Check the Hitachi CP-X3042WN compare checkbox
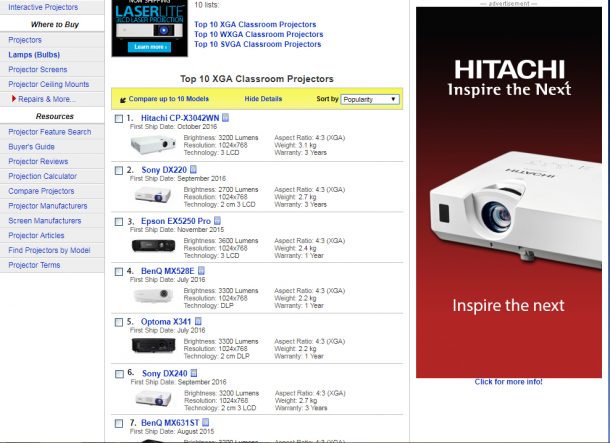This screenshot has height=443, width=610. click(x=120, y=119)
